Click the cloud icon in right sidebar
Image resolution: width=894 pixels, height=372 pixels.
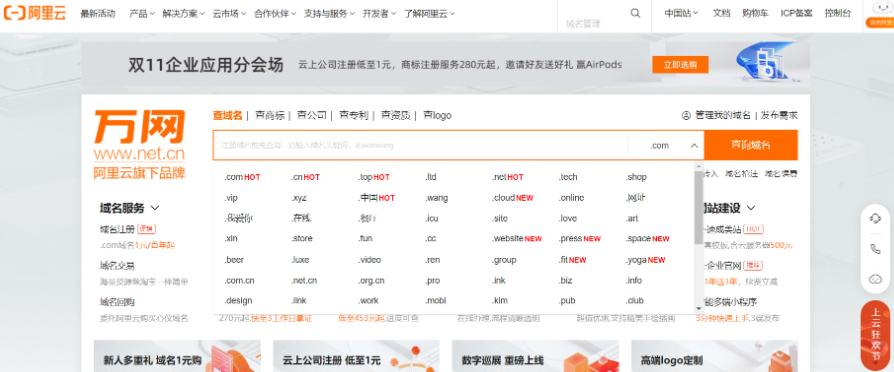pyautogui.click(x=875, y=279)
